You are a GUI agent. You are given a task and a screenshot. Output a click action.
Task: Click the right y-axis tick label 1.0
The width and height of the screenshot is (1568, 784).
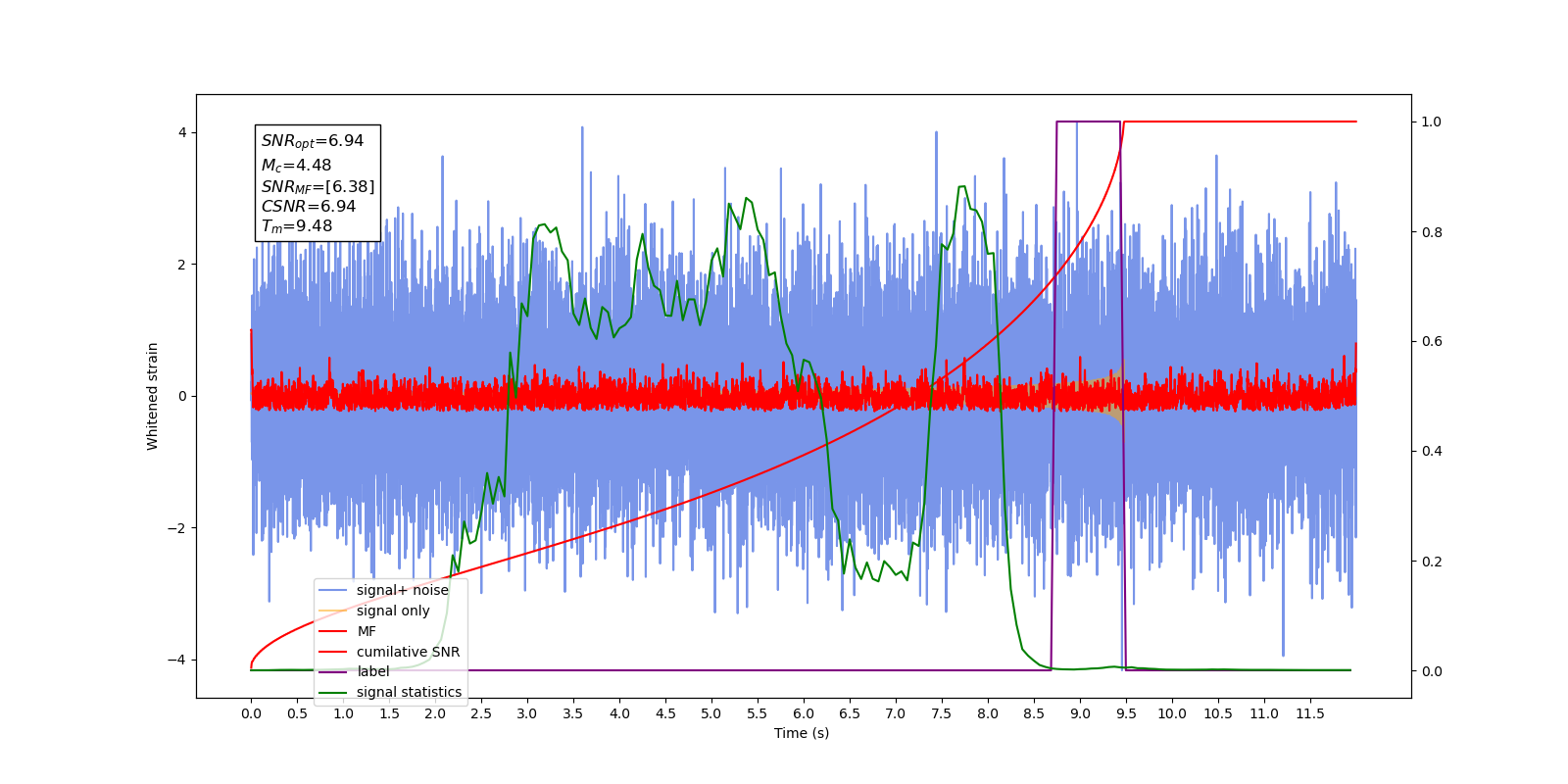click(x=1431, y=122)
